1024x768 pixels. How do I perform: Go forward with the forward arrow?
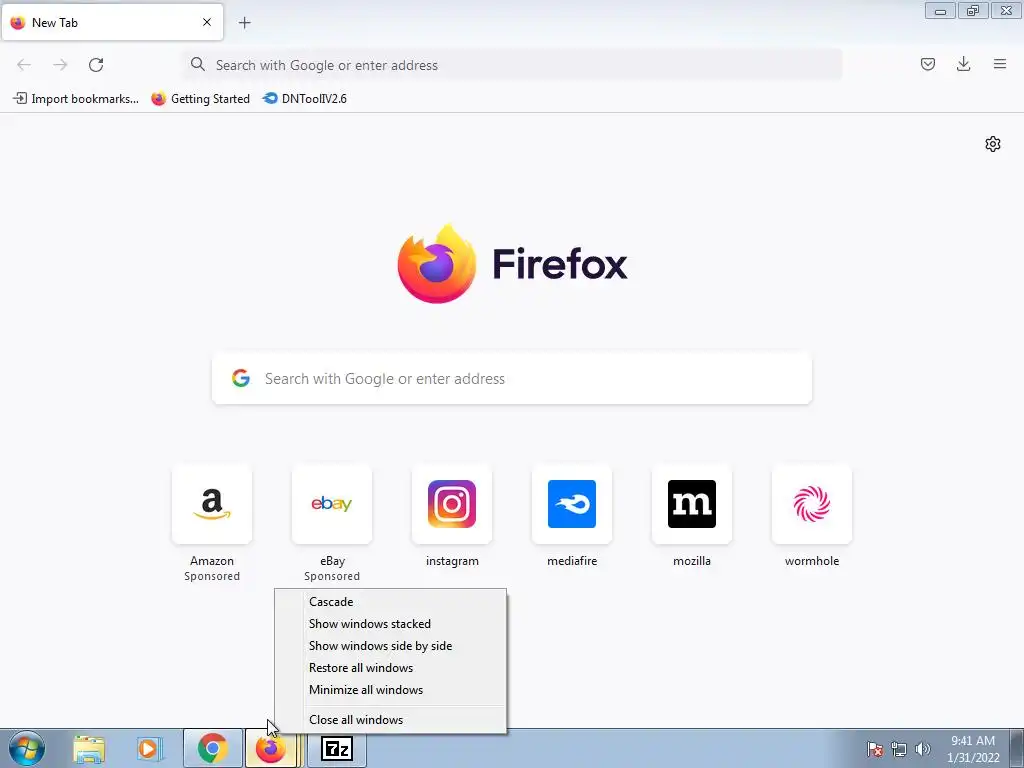coord(60,65)
